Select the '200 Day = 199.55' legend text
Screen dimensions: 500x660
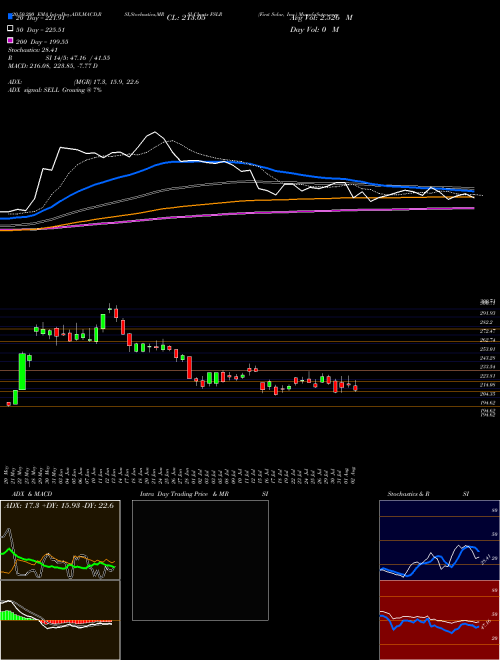[42, 42]
